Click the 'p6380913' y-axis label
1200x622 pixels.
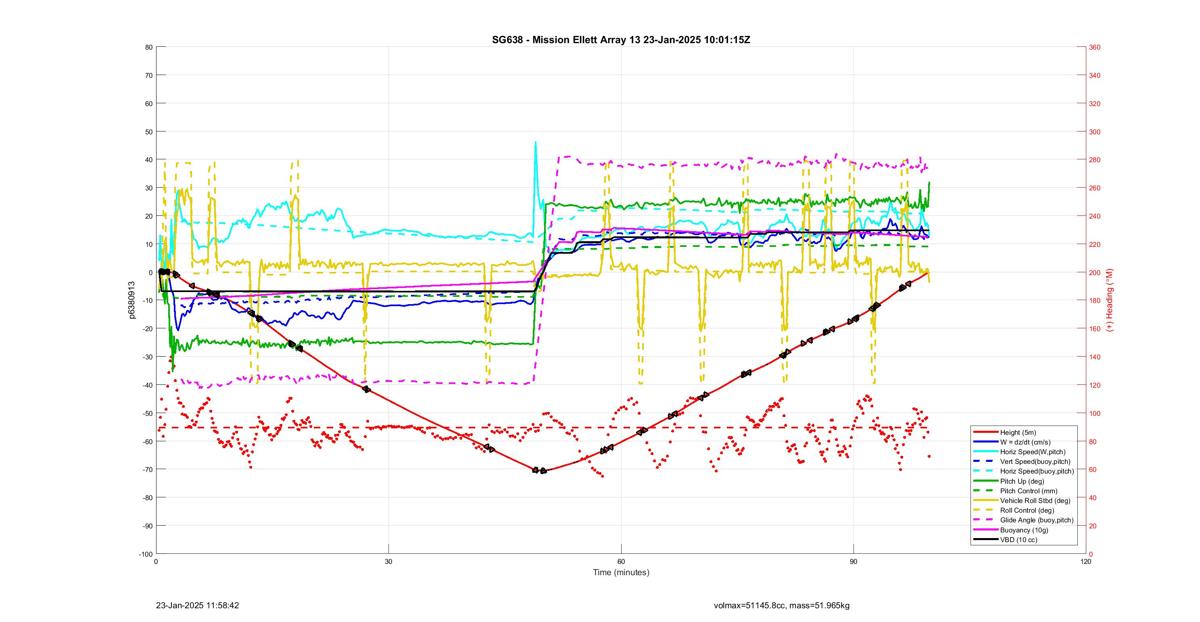pos(131,300)
